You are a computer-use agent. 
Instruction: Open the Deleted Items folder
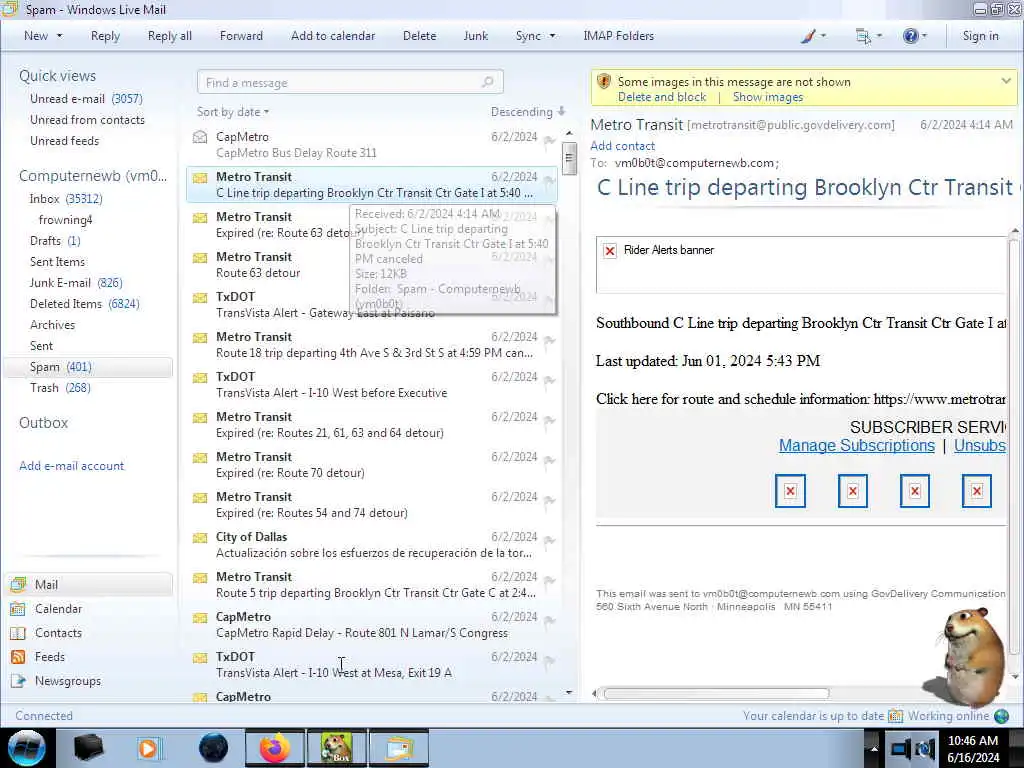84,304
